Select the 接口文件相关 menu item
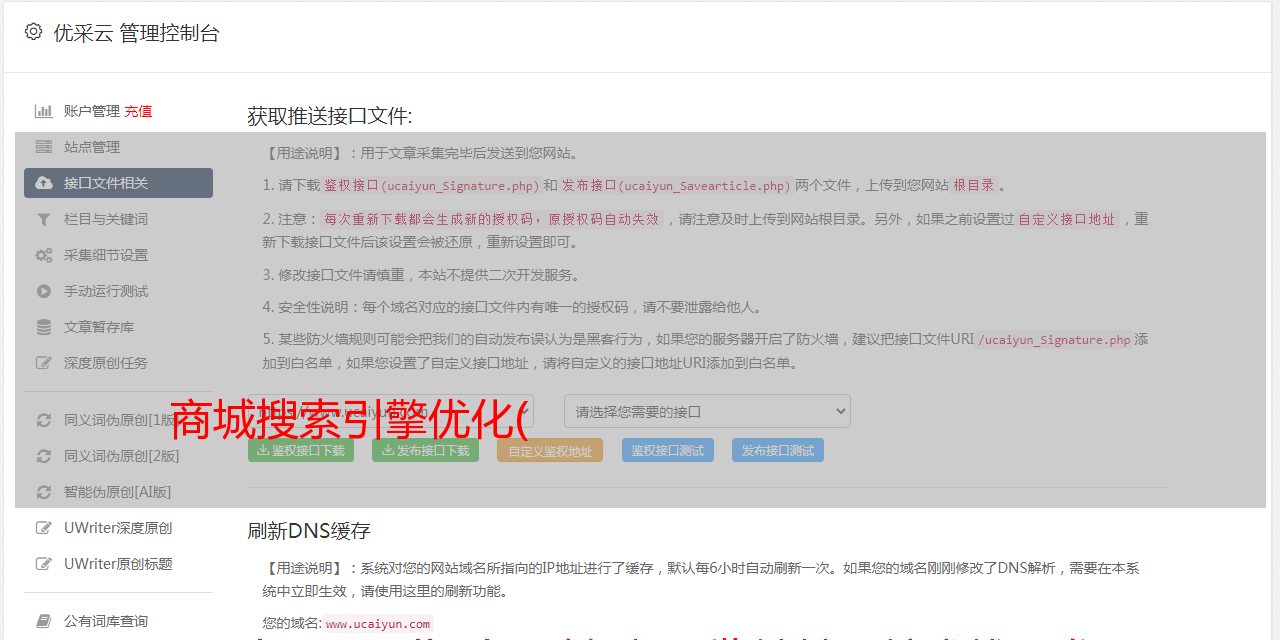The height and width of the screenshot is (640, 1280). [x=118, y=183]
